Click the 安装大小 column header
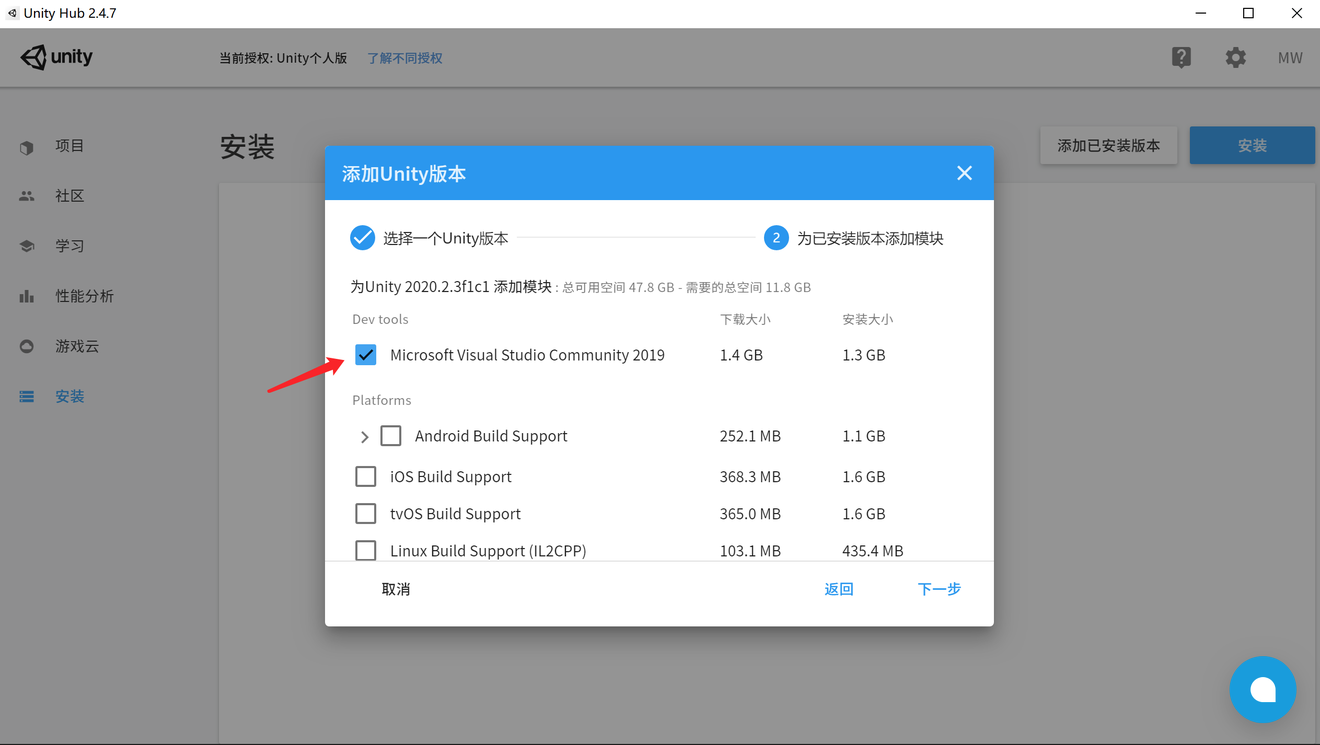1320x745 pixels. point(867,319)
